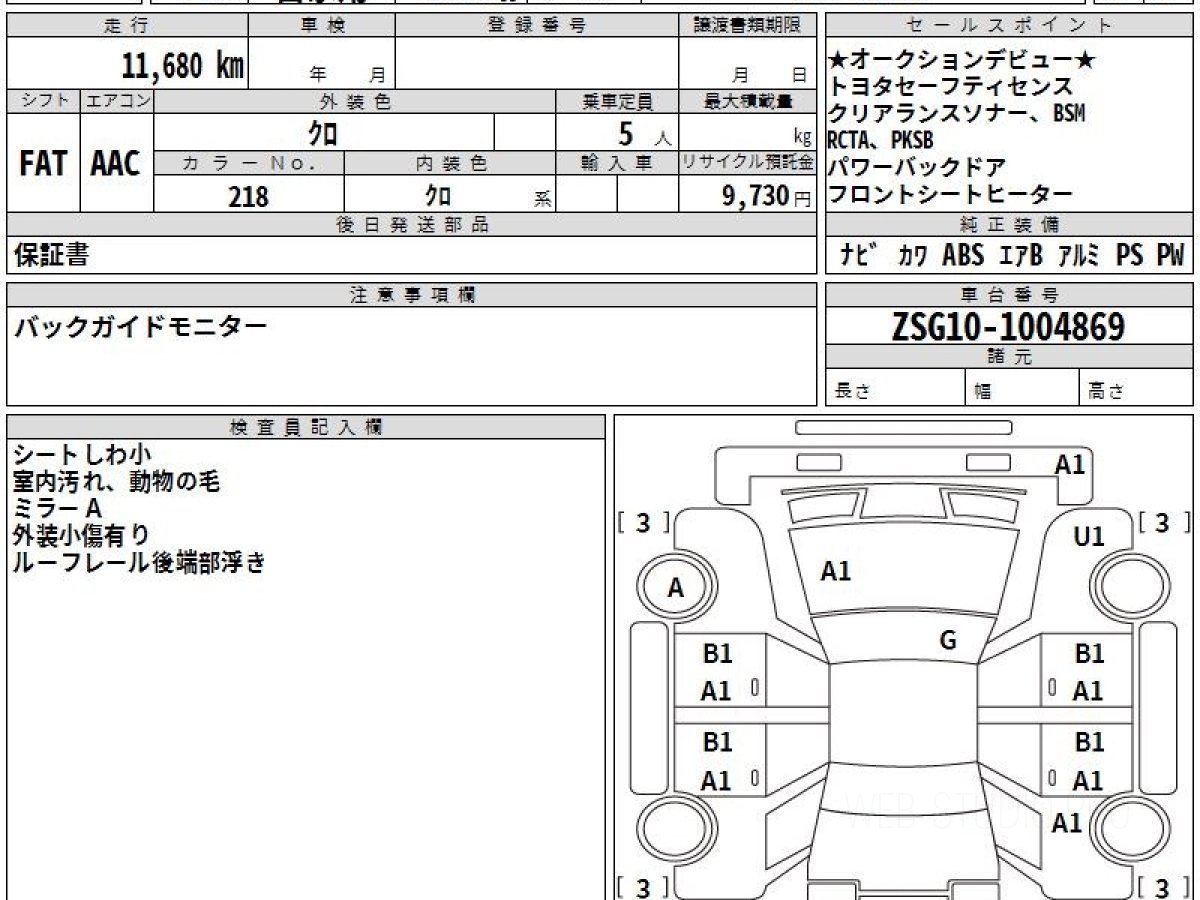Click the 外装小傷有り note

tap(81, 535)
